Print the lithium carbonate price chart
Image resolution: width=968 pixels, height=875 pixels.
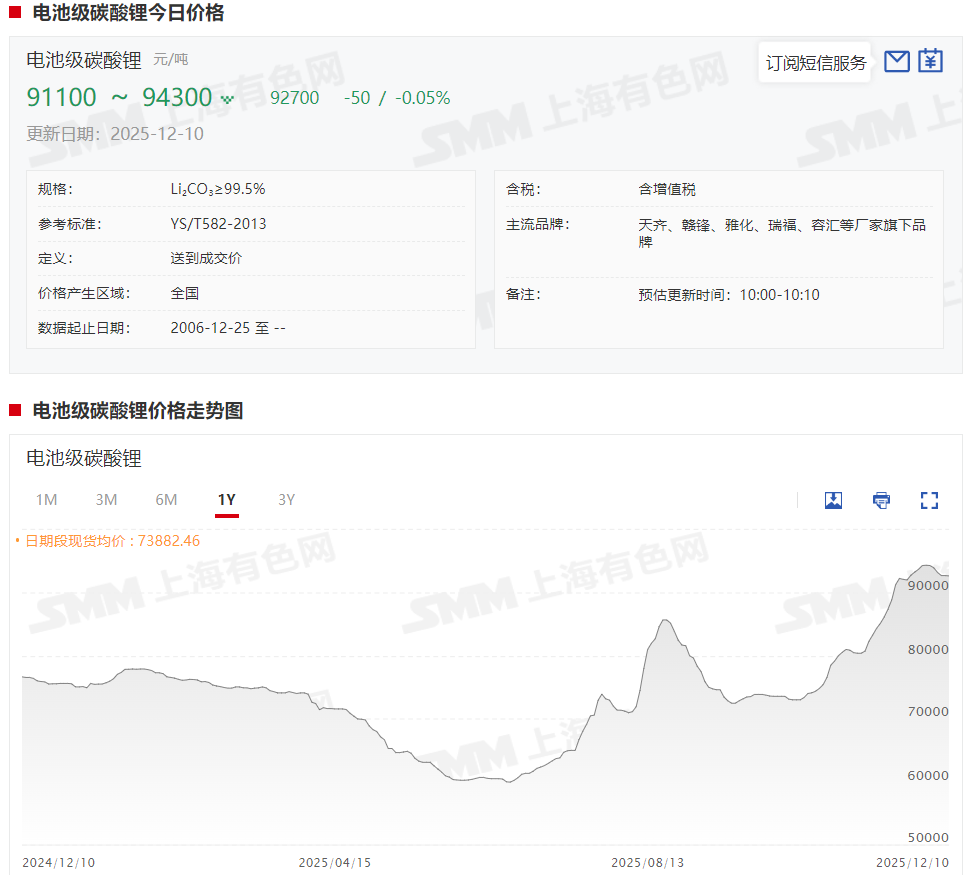click(x=881, y=500)
